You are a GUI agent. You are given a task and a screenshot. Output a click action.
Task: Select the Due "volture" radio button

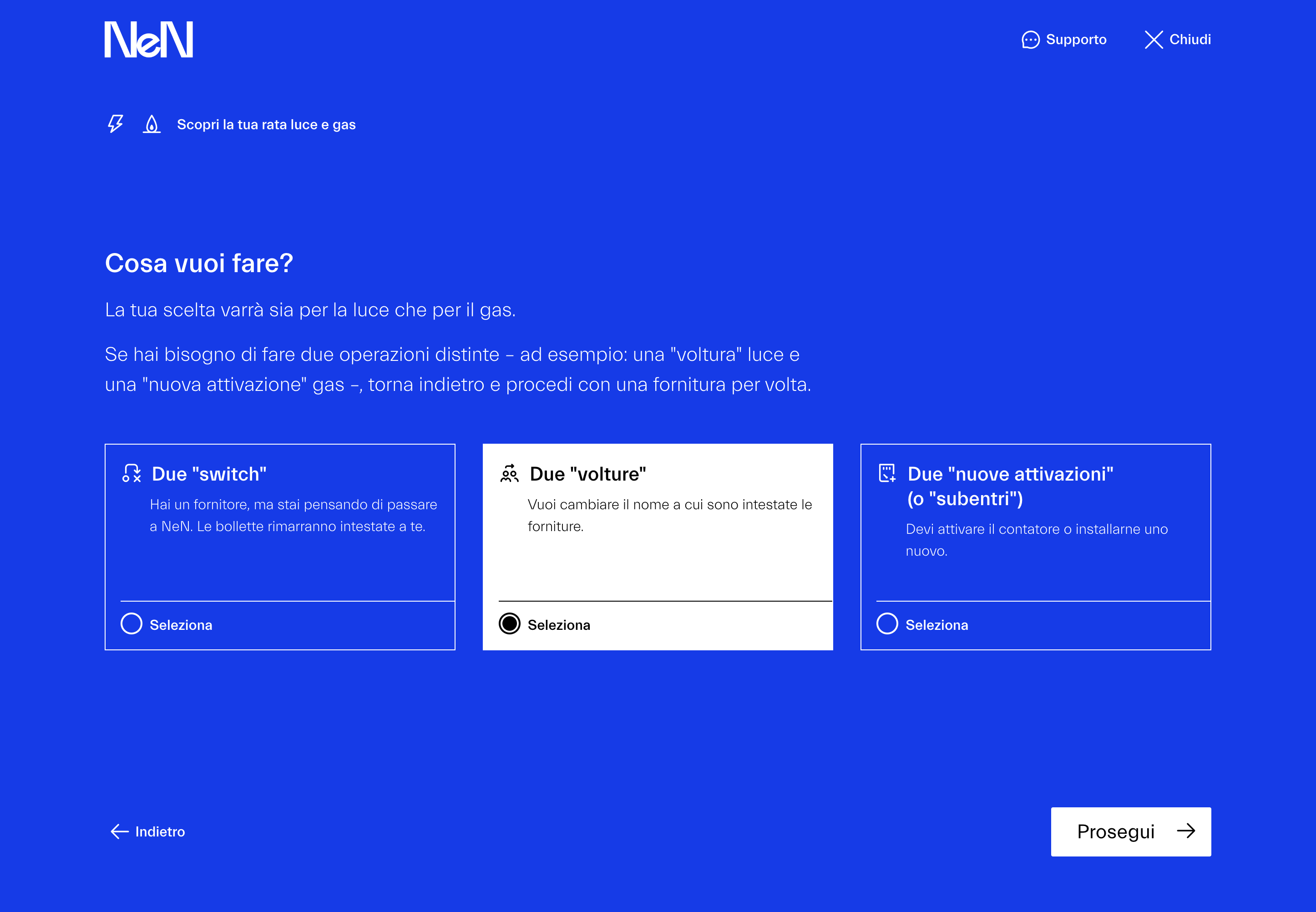coord(509,623)
